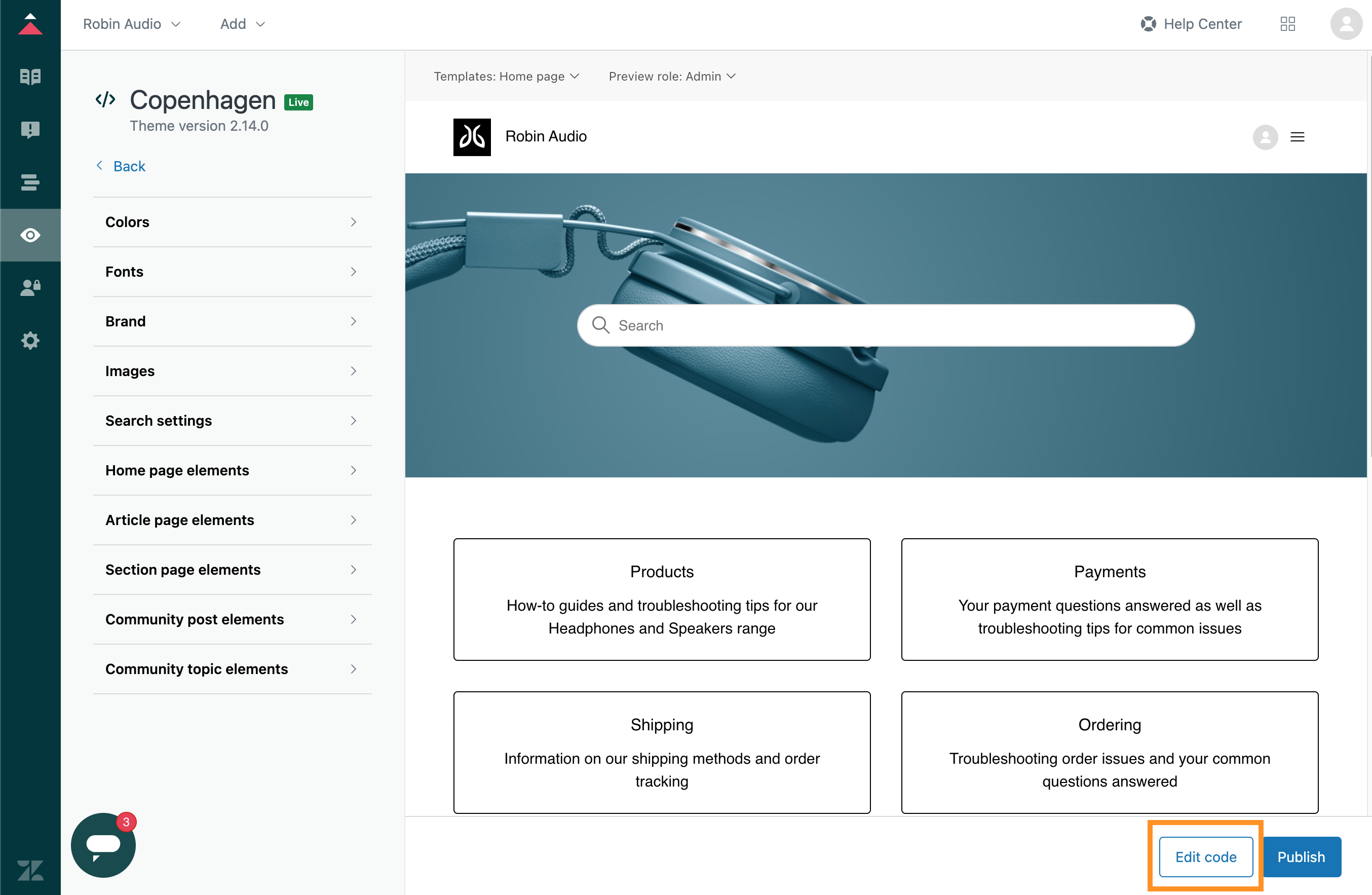Image resolution: width=1372 pixels, height=895 pixels.
Task: Open the User permissions icon in sidebar
Action: [30, 288]
